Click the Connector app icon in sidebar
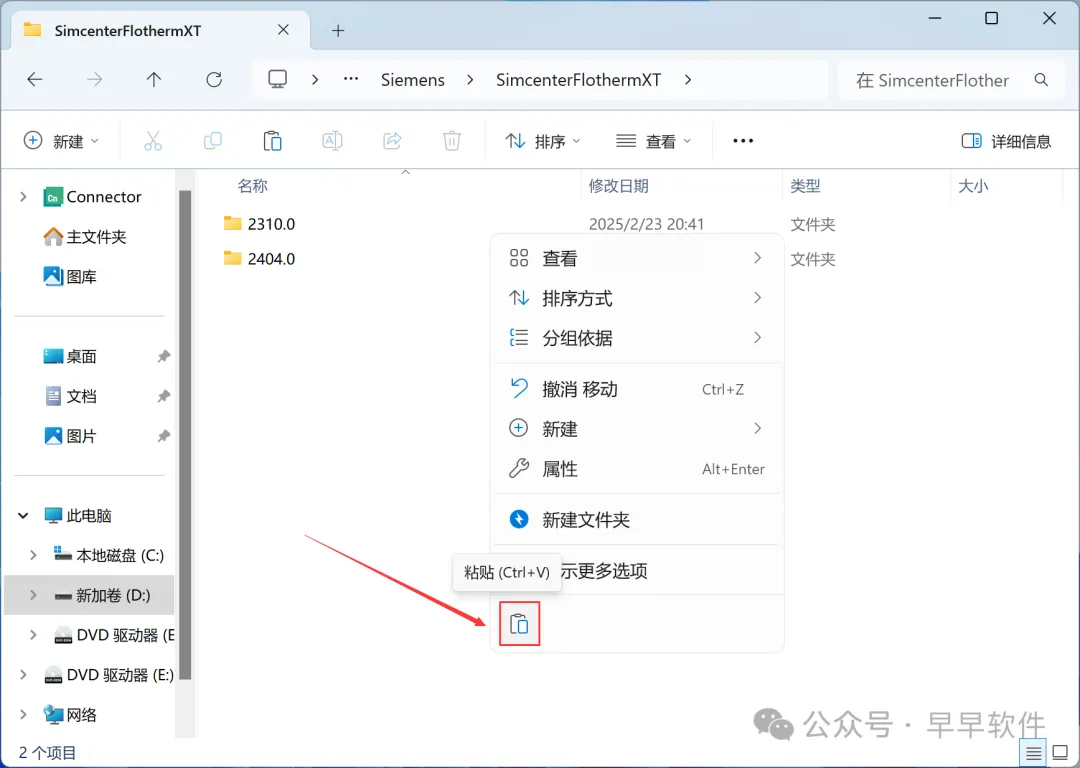The image size is (1080, 768). click(x=52, y=197)
